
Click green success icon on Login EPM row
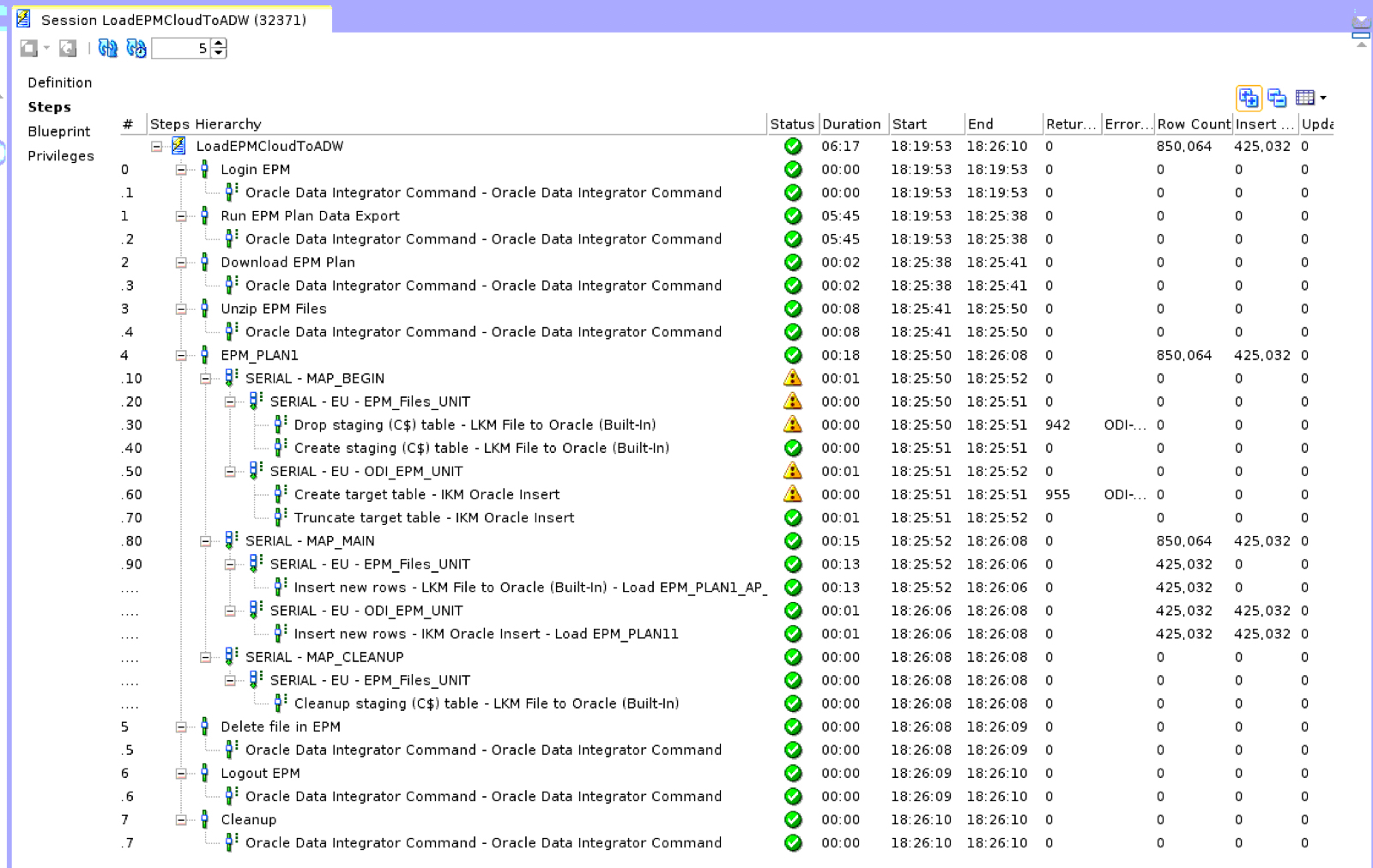(793, 170)
